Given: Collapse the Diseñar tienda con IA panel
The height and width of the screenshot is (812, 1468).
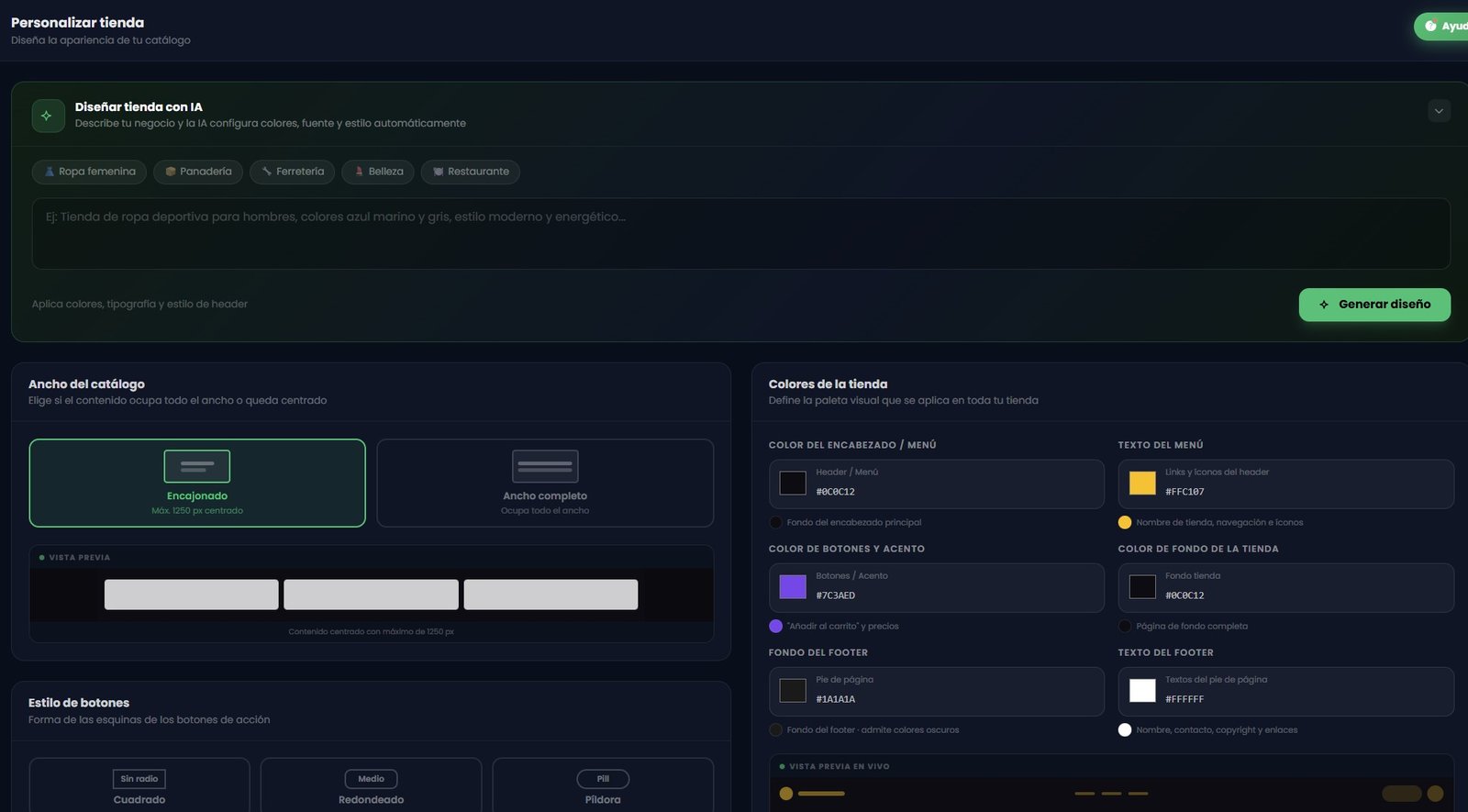Looking at the screenshot, I should [1439, 111].
